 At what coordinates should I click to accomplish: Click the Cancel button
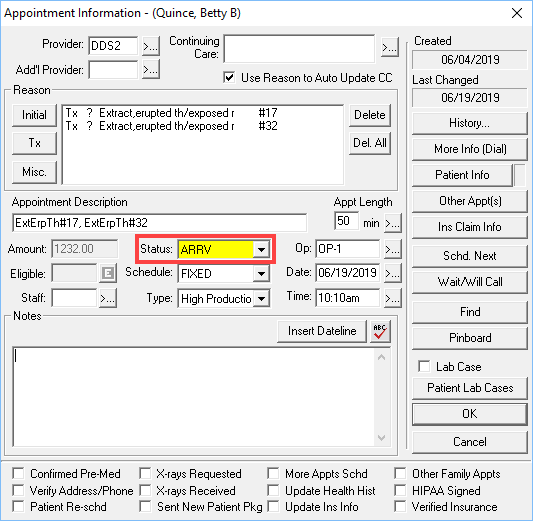(x=469, y=442)
